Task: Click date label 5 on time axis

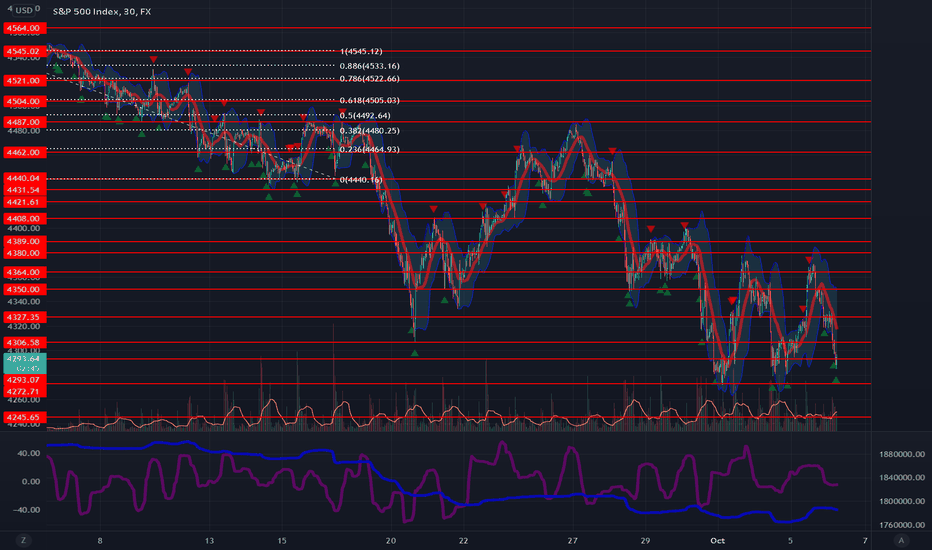Action: point(790,540)
